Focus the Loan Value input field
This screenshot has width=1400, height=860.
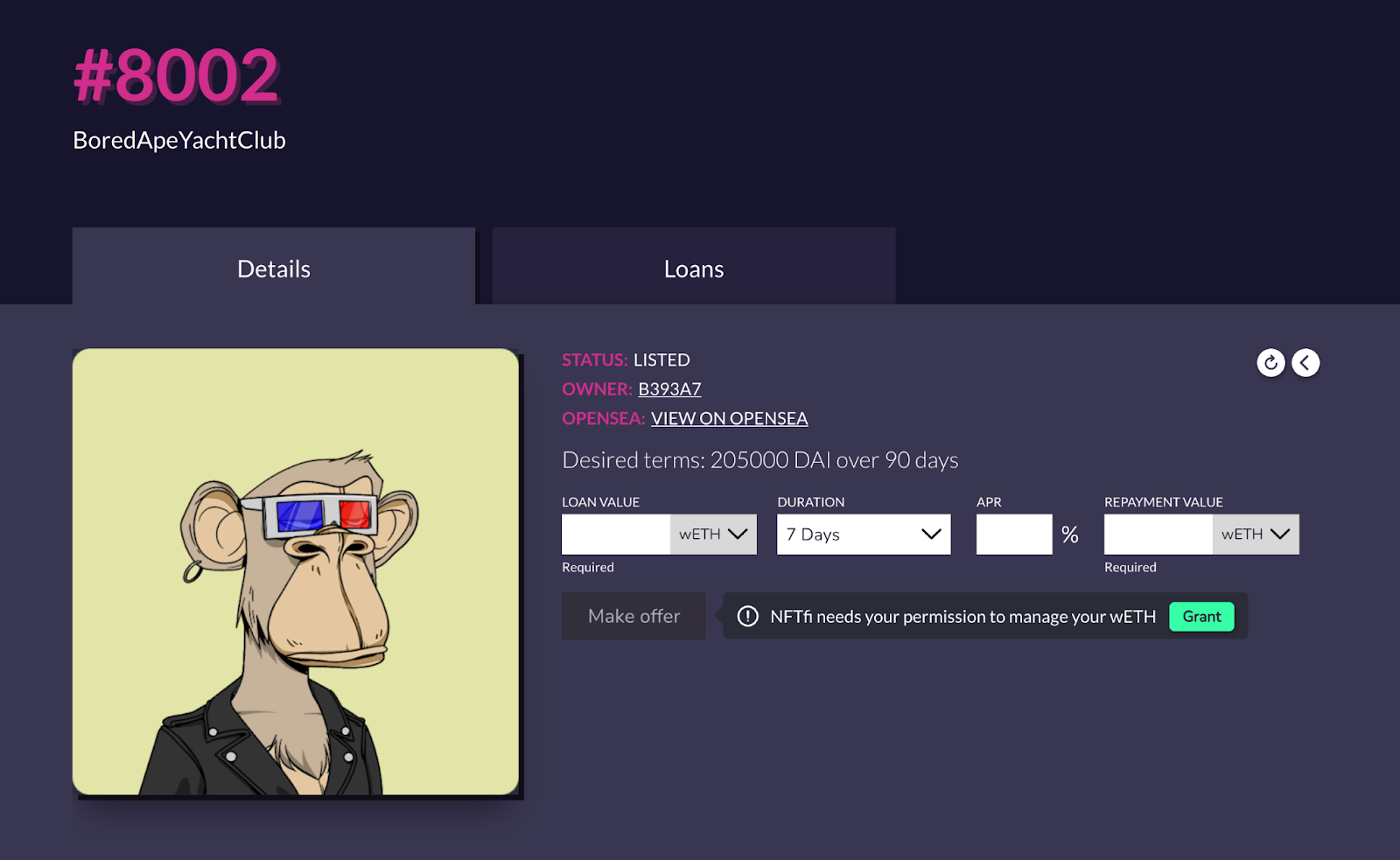point(616,534)
